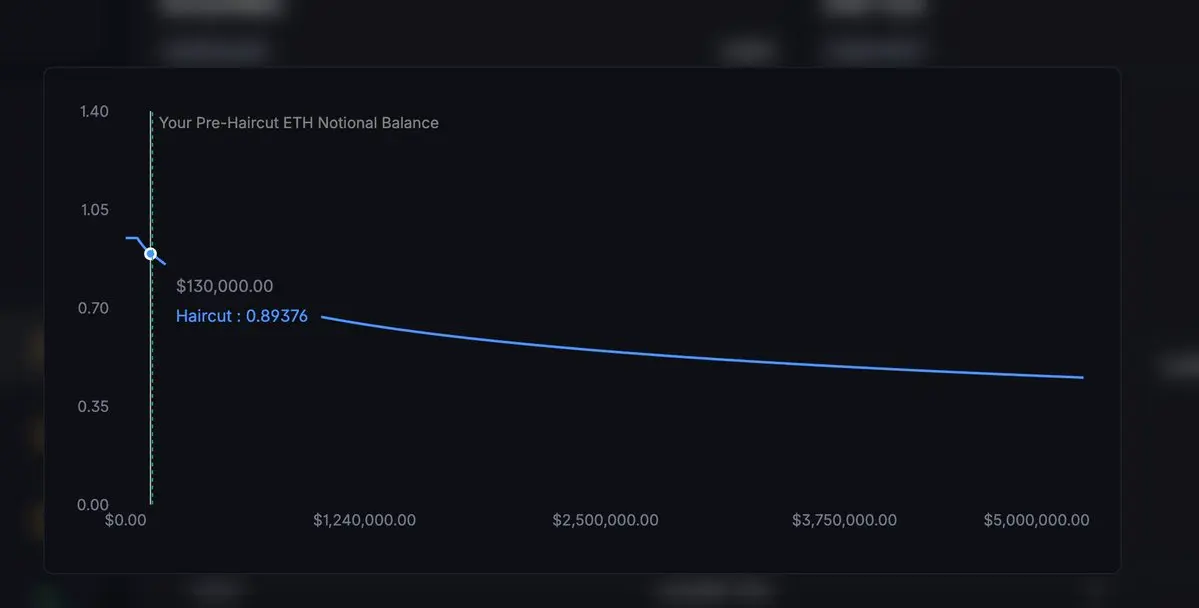
Task: Click the 1.05 y-axis label
Action: coord(95,210)
